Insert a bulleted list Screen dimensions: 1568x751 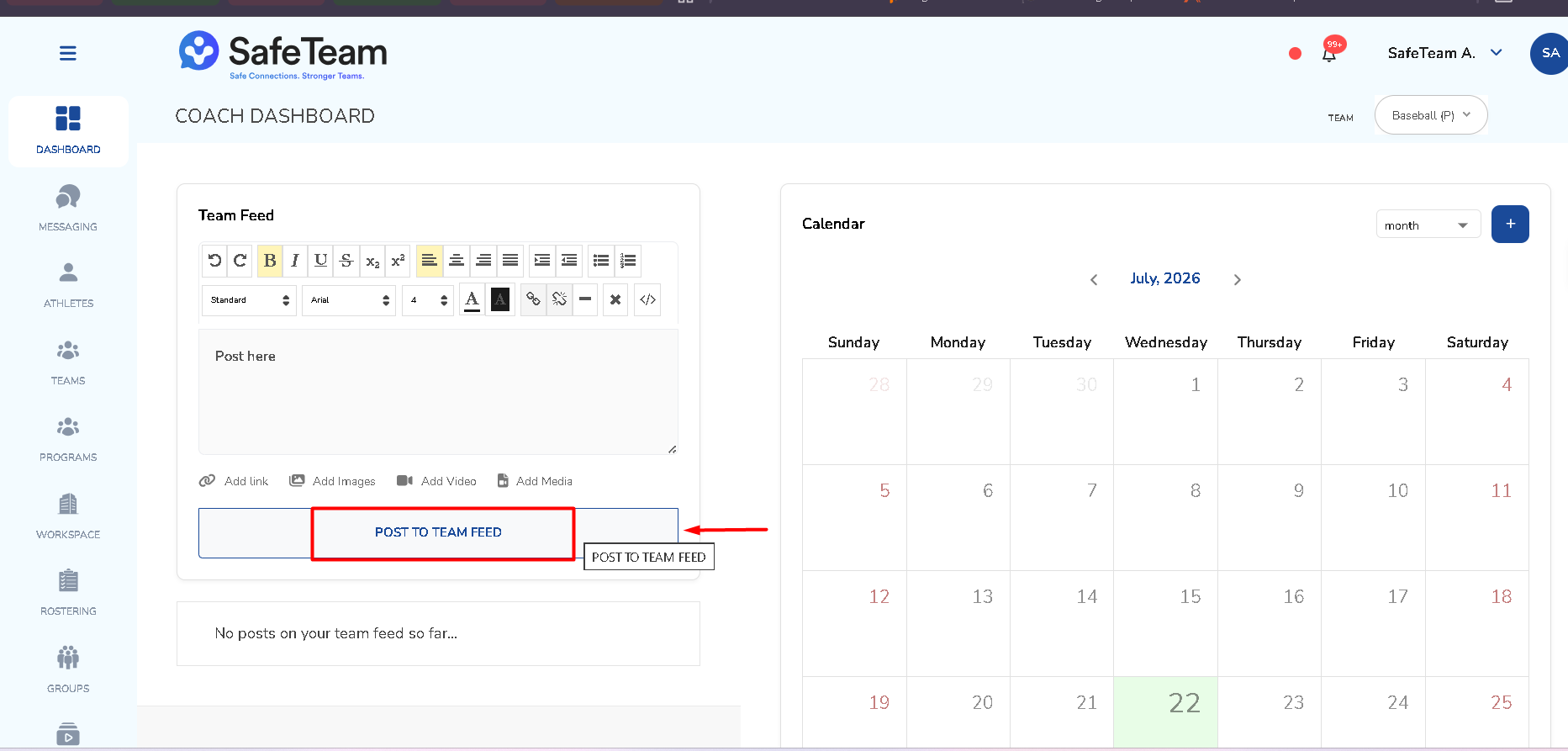tap(601, 261)
